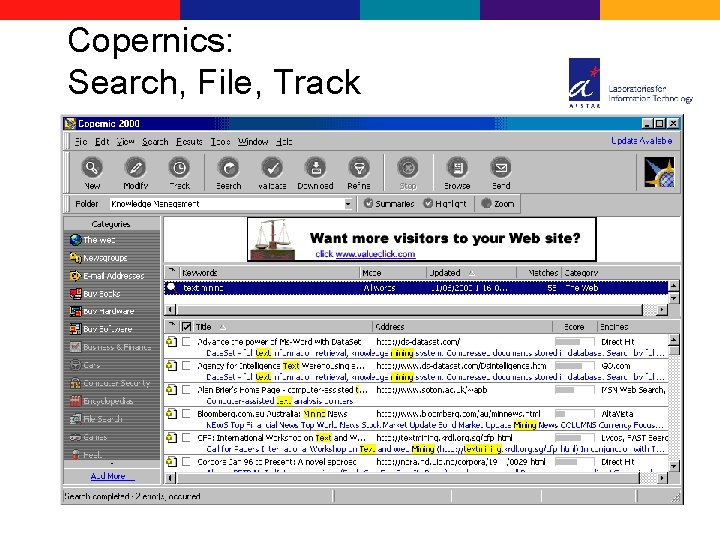Open the View menu

pos(125,141)
